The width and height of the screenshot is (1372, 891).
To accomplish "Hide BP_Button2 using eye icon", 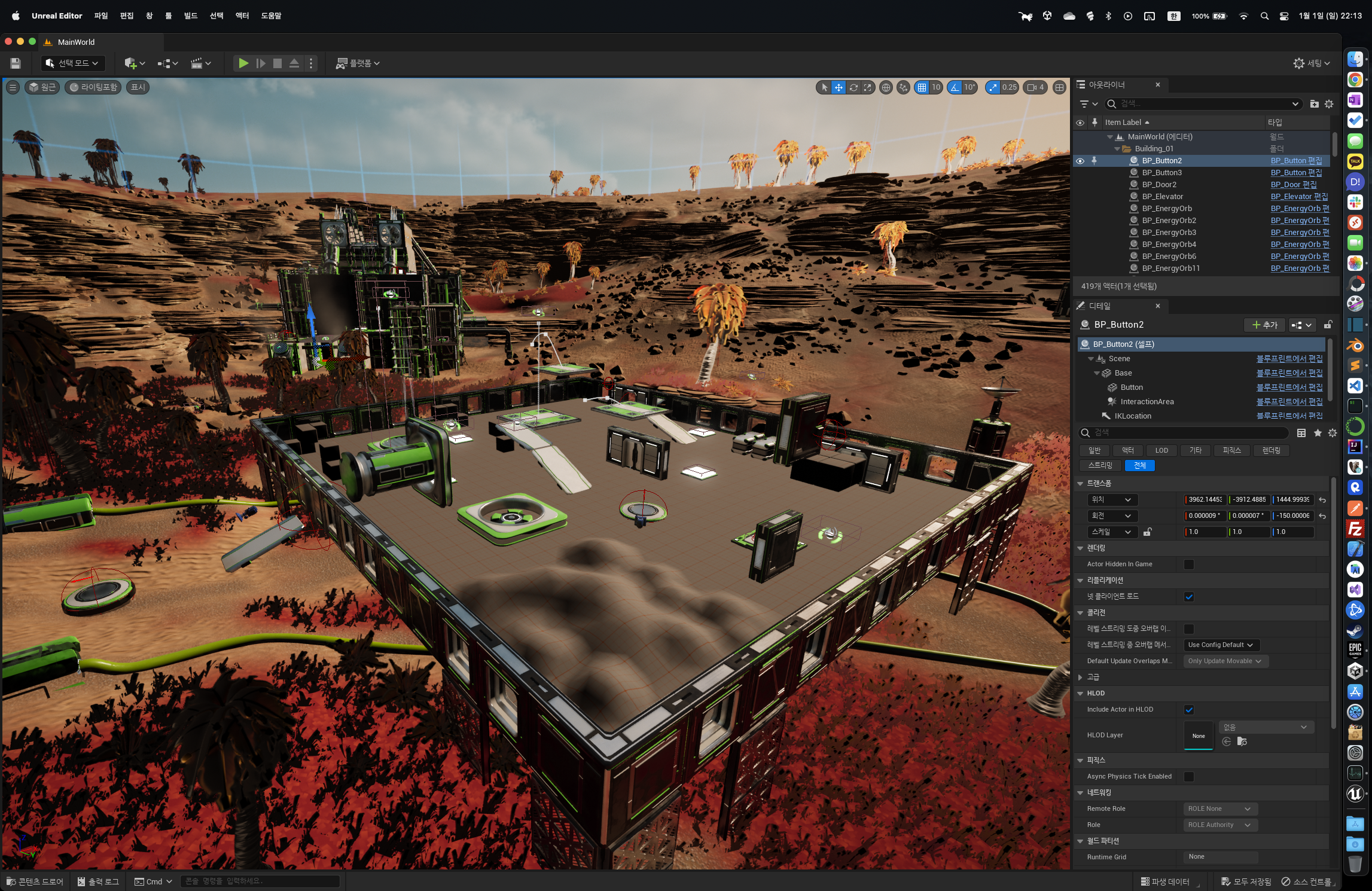I will click(x=1080, y=161).
